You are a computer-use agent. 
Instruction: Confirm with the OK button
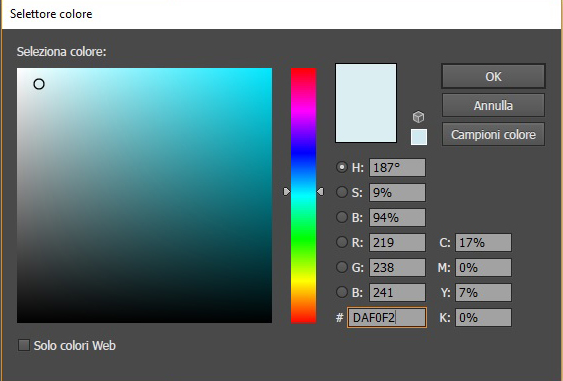(x=493, y=76)
